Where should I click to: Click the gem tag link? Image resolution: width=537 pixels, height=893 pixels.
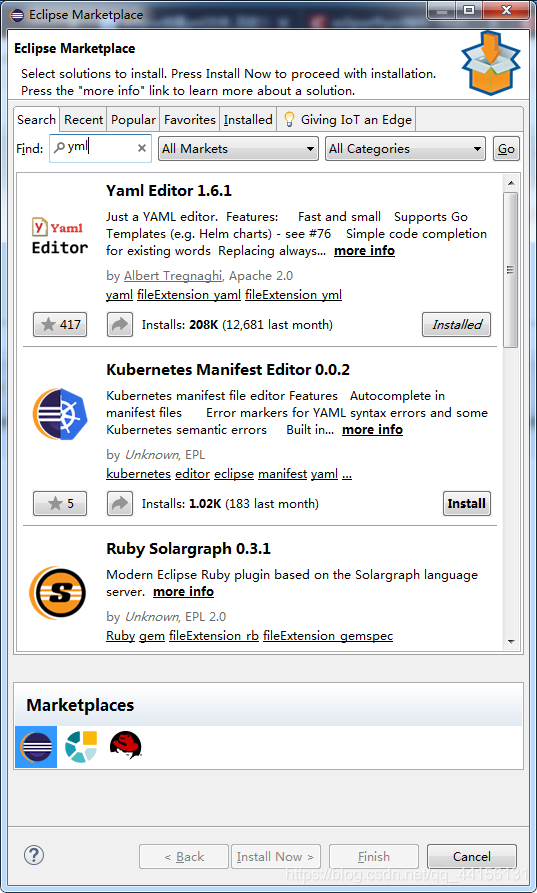(x=152, y=636)
